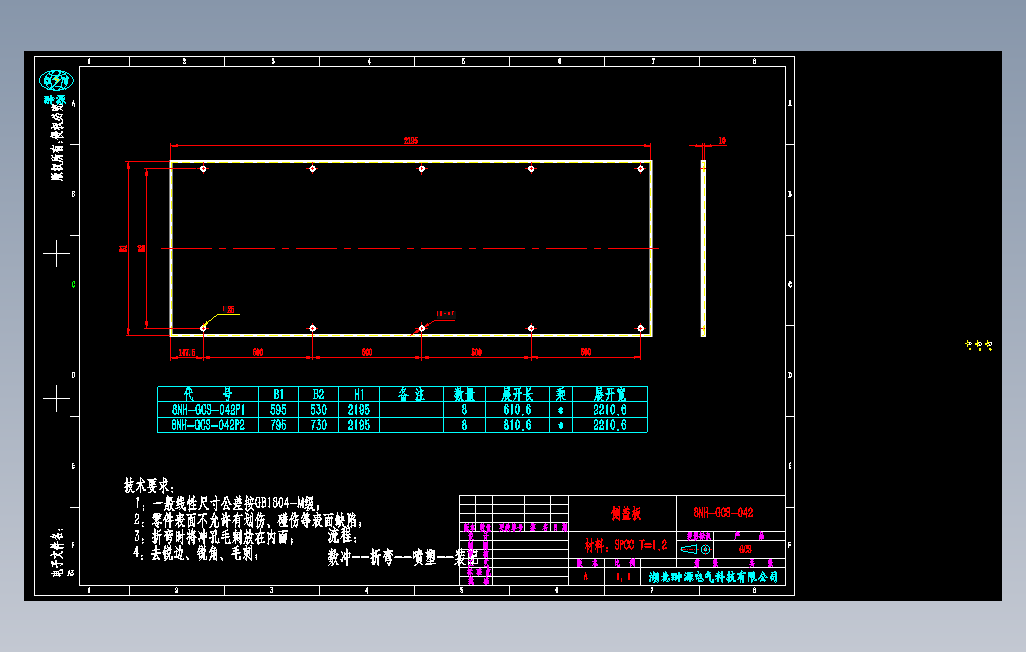Click the 730 value in the table
This screenshot has width=1026, height=652.
pyautogui.click(x=319, y=425)
